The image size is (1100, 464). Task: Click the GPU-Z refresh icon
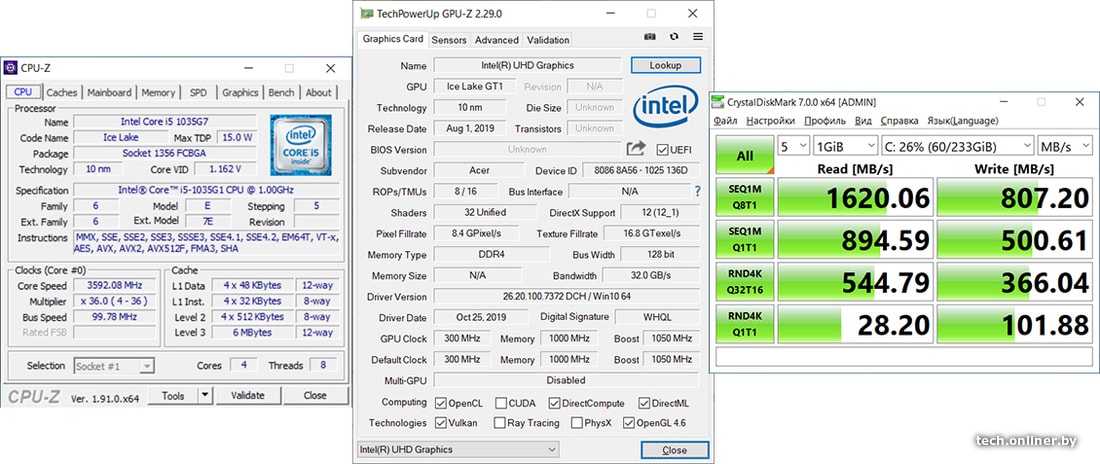click(x=674, y=39)
